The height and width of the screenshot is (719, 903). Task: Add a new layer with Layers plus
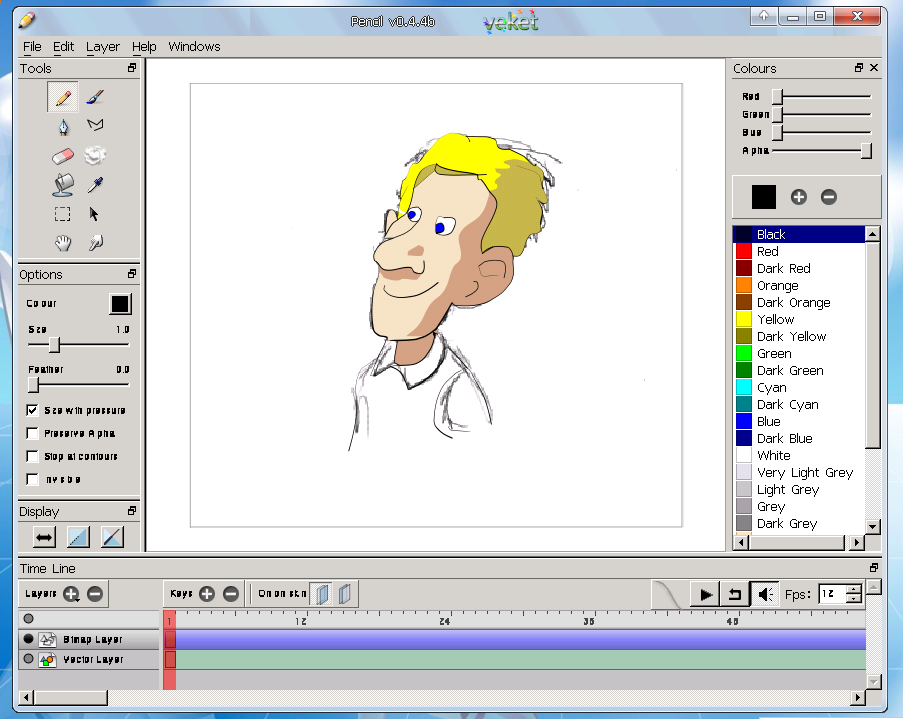71,594
